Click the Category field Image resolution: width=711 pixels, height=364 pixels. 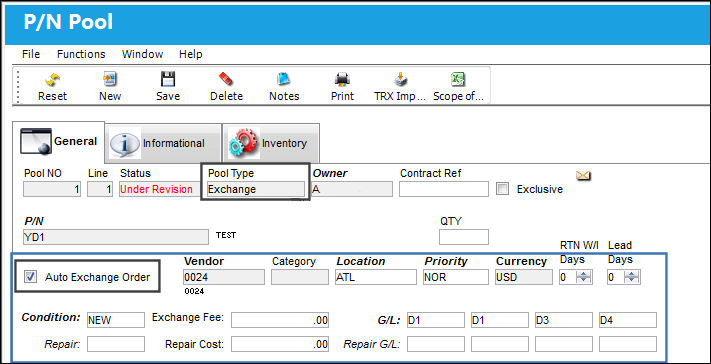point(300,277)
